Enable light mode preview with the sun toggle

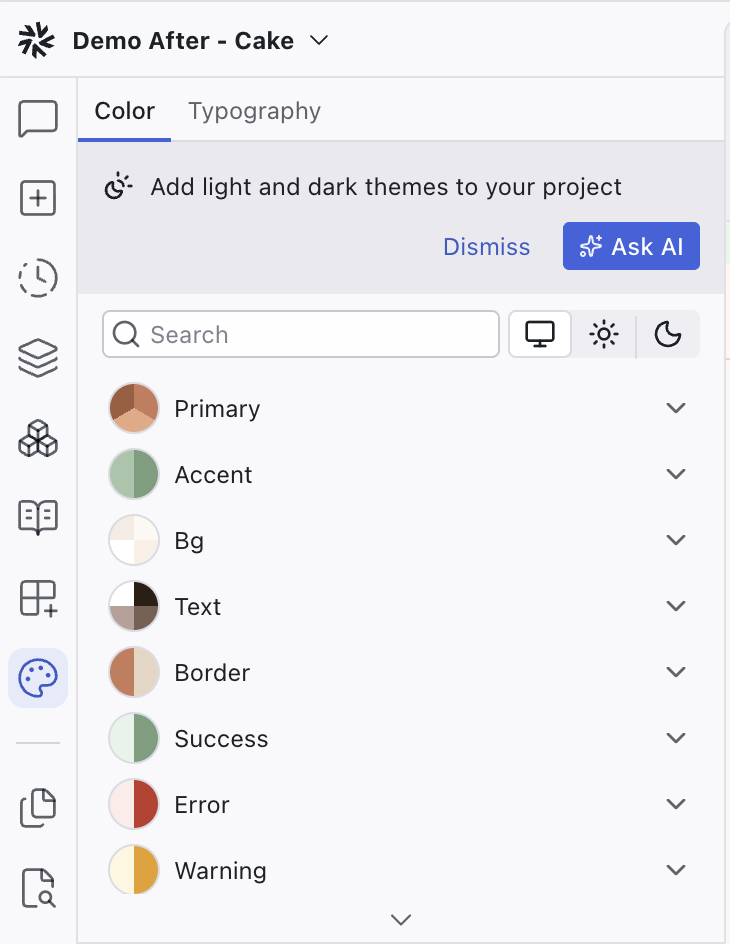pos(604,334)
